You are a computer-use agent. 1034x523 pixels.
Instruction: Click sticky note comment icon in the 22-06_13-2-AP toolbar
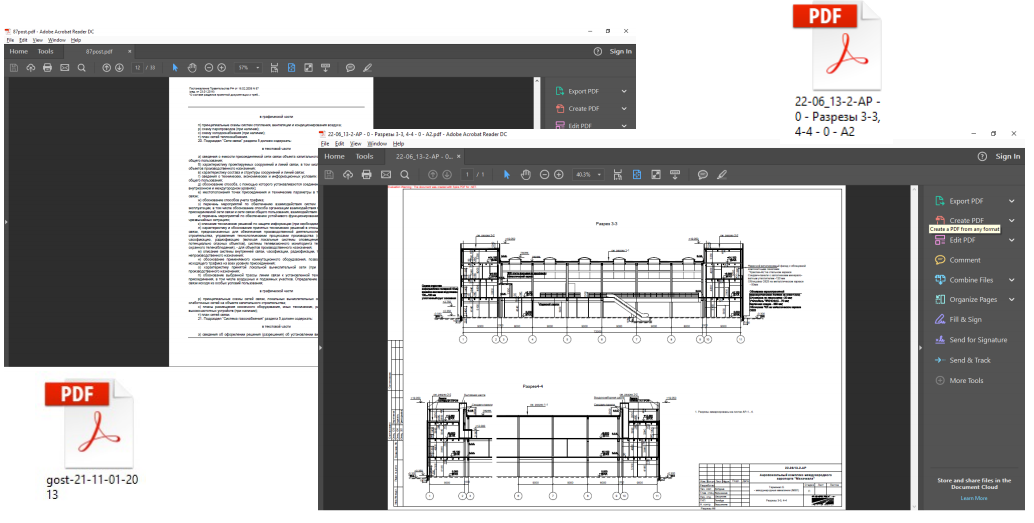[703, 175]
